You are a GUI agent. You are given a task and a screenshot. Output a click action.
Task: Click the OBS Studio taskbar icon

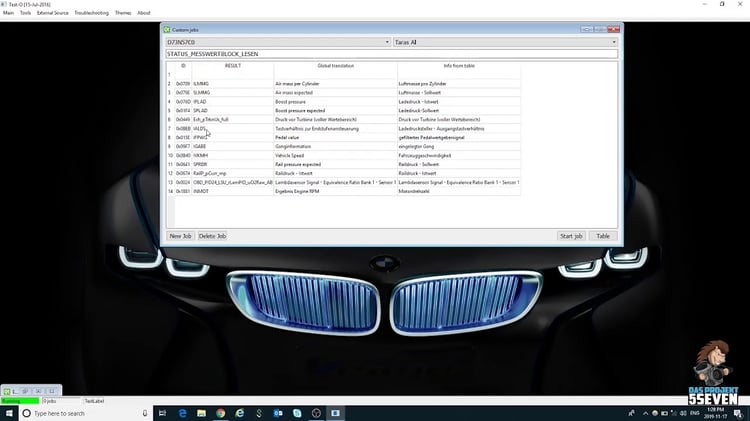tap(316, 413)
